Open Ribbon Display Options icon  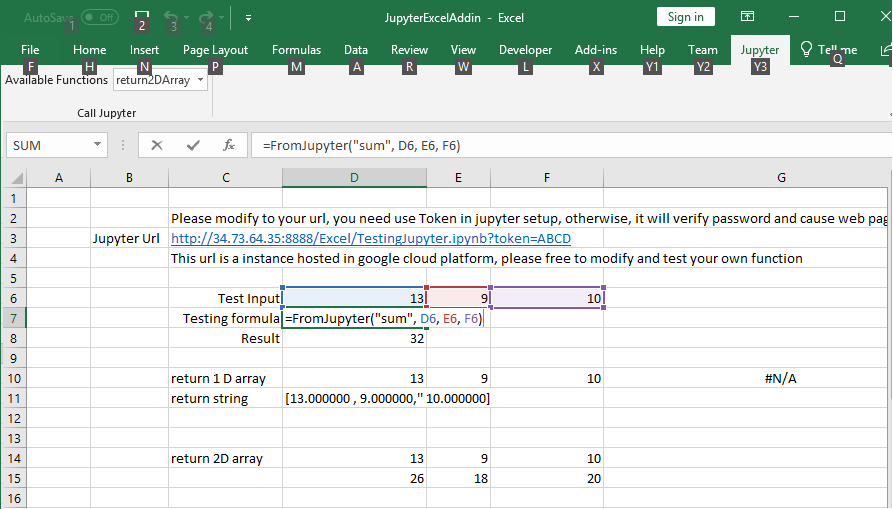(747, 17)
